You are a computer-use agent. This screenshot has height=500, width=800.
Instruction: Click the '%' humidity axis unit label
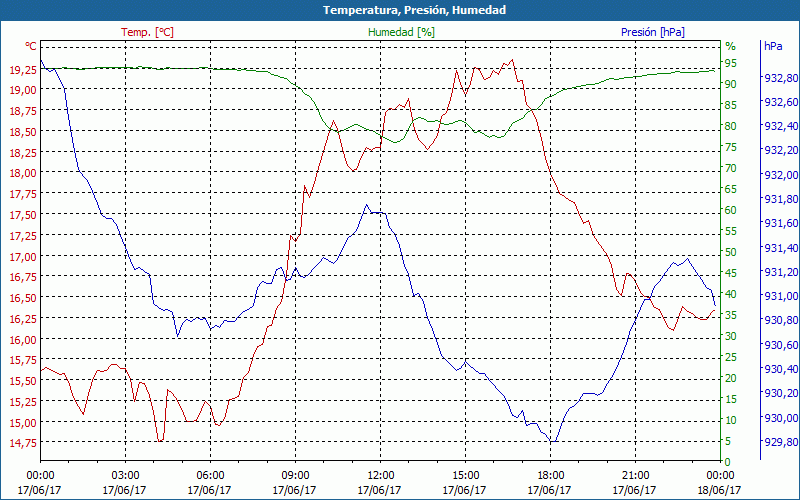pos(731,46)
